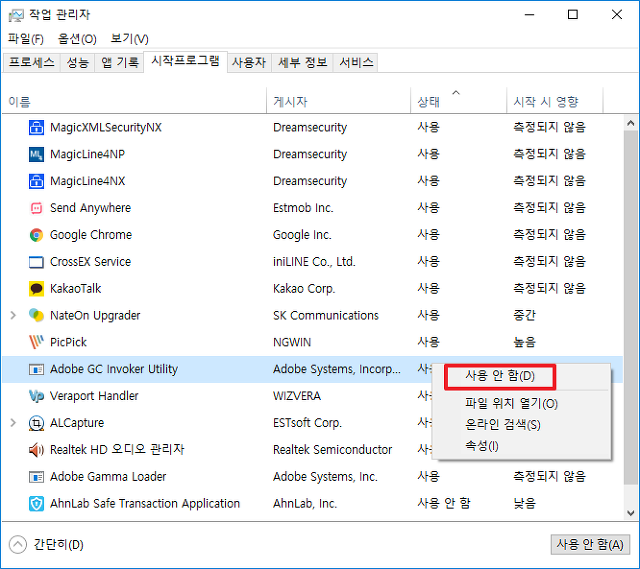Viewport: 640px width, 569px height.
Task: Switch to the 세부 정보 tab
Action: tap(302, 62)
